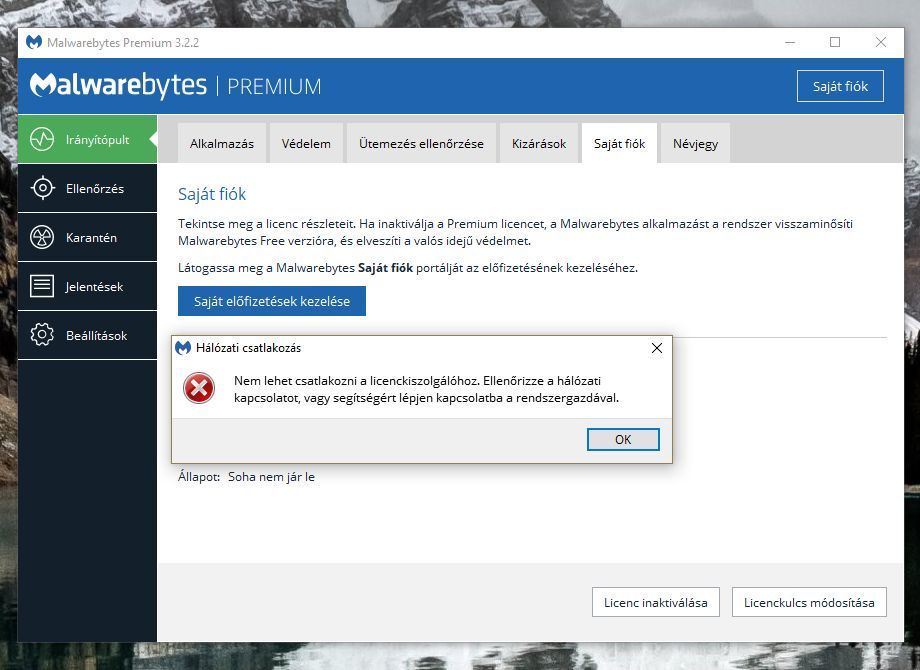Click the Malwarebytes logo in title bar
The width and height of the screenshot is (920, 670).
pos(34,42)
